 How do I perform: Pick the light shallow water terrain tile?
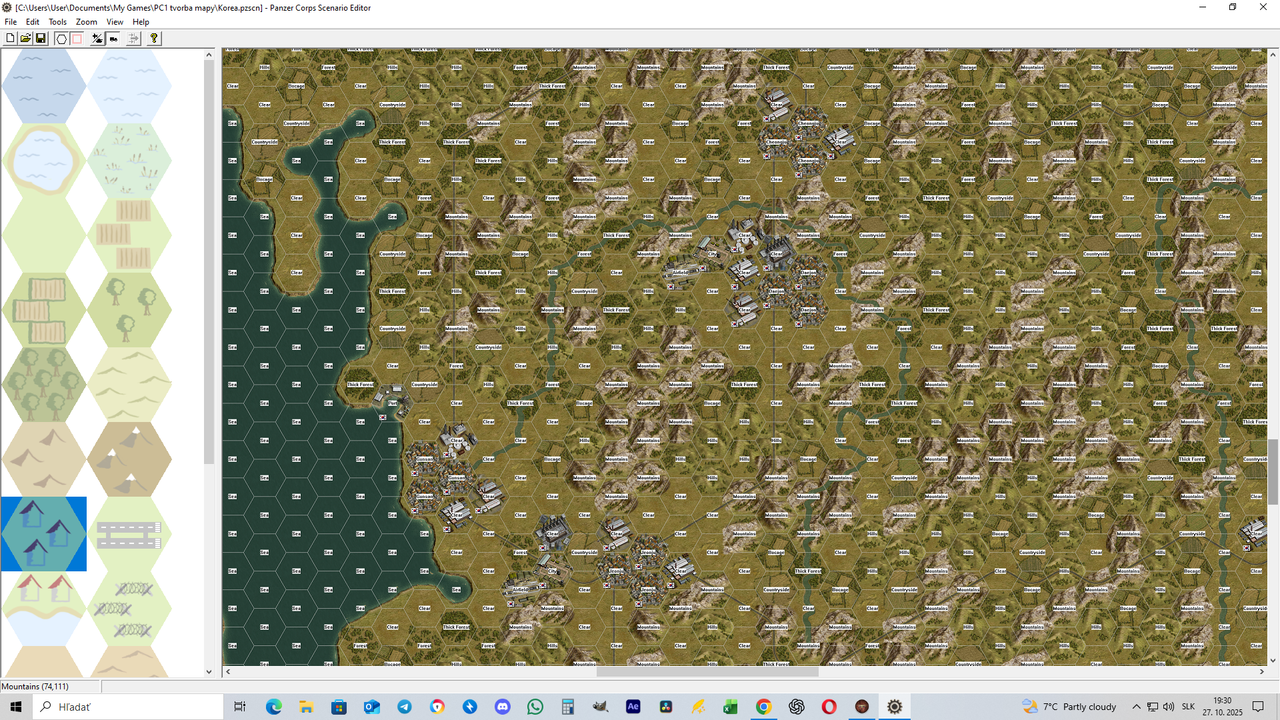pyautogui.click(x=129, y=86)
